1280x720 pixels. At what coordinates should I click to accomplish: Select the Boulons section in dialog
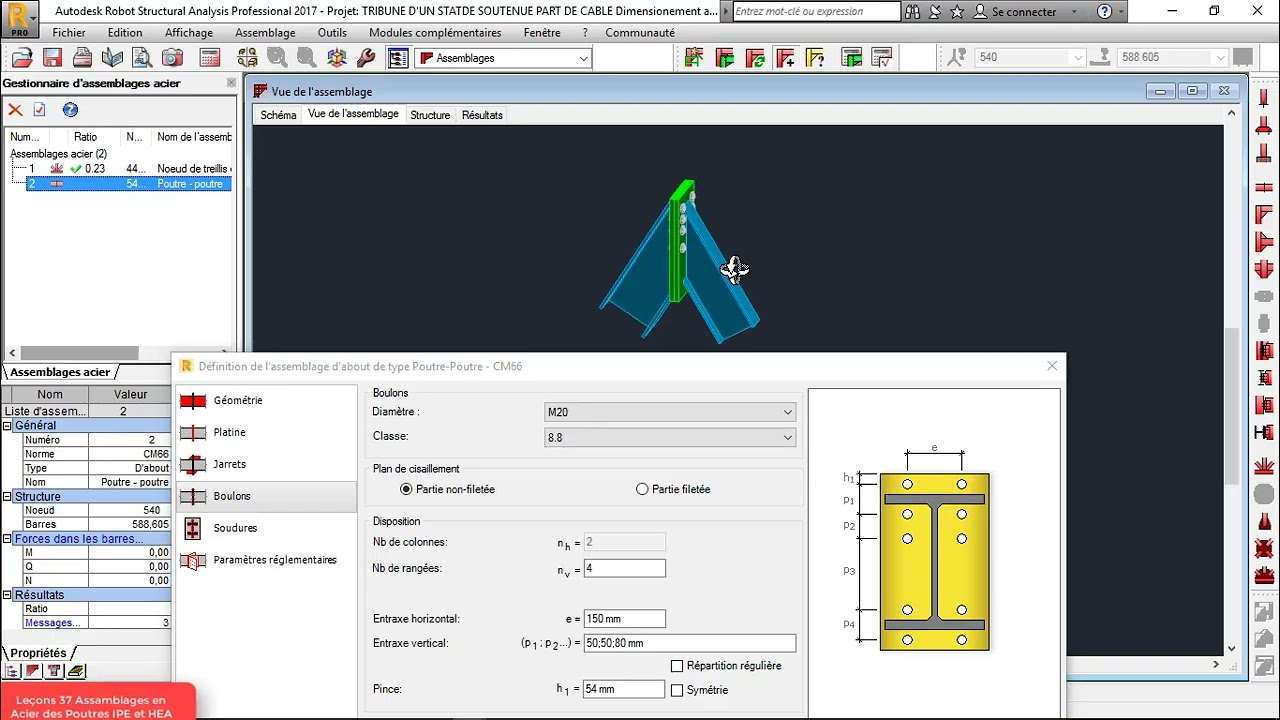click(266, 496)
